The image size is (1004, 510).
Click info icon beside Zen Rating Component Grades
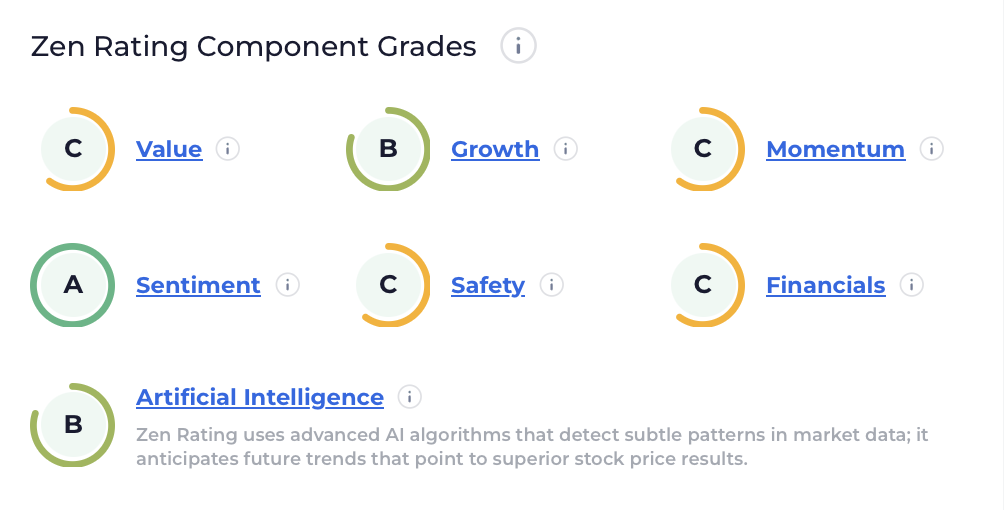[x=518, y=45]
